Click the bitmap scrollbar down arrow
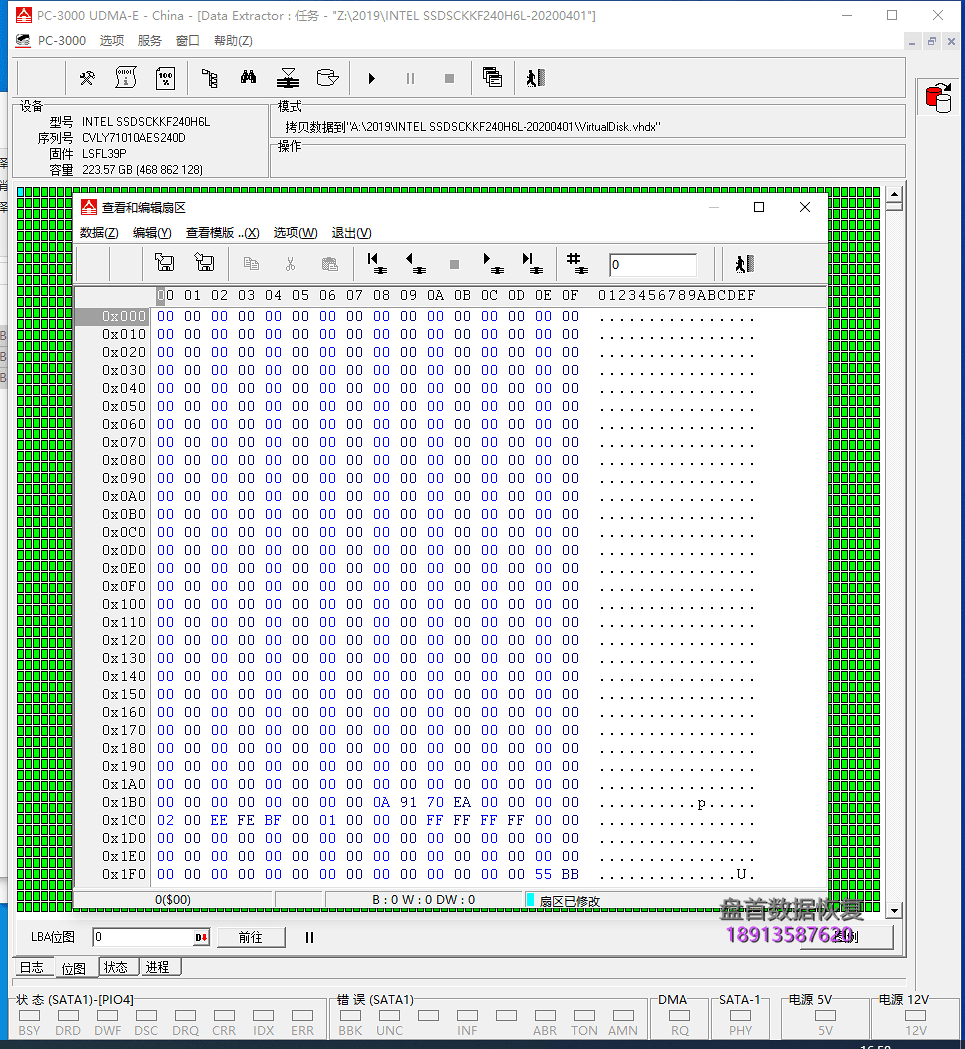The width and height of the screenshot is (965, 1049). coord(894,910)
